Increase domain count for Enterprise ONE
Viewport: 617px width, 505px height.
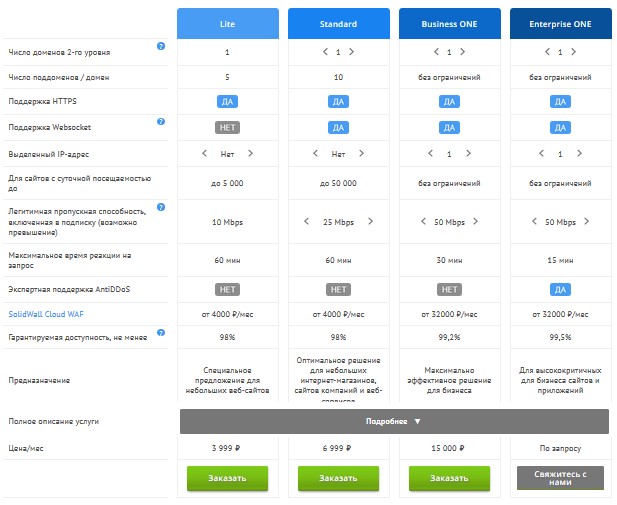pos(573,51)
